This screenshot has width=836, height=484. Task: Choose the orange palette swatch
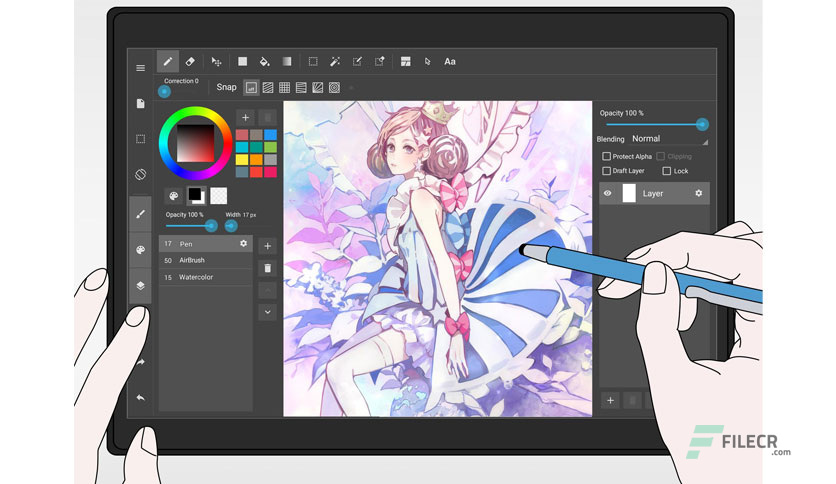[x=256, y=159]
